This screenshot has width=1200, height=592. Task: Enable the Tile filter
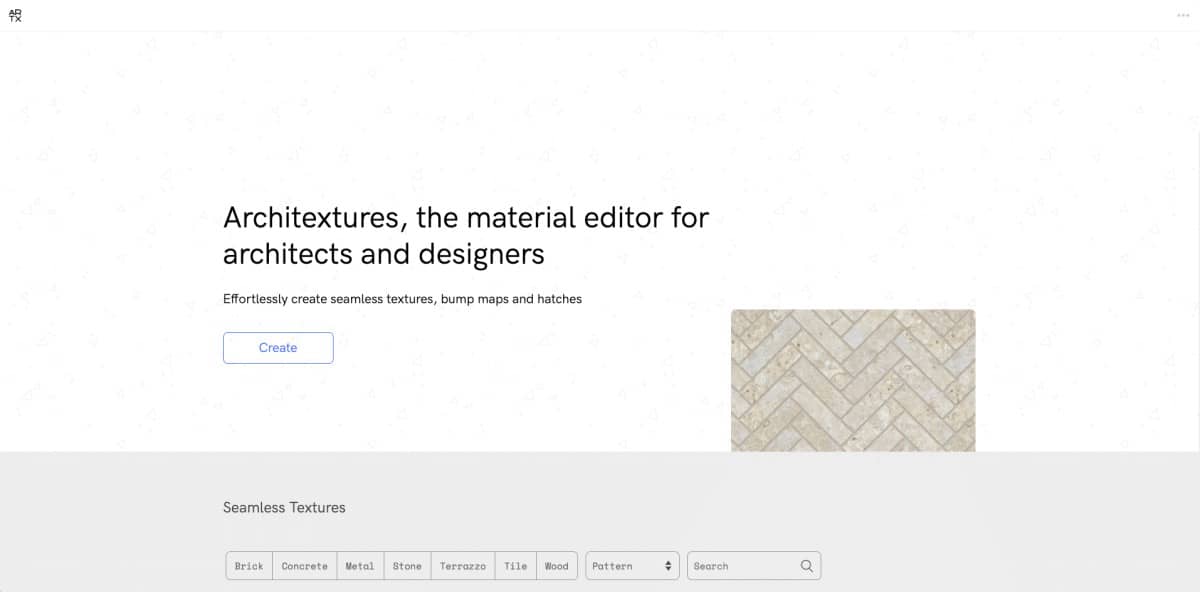click(x=515, y=566)
